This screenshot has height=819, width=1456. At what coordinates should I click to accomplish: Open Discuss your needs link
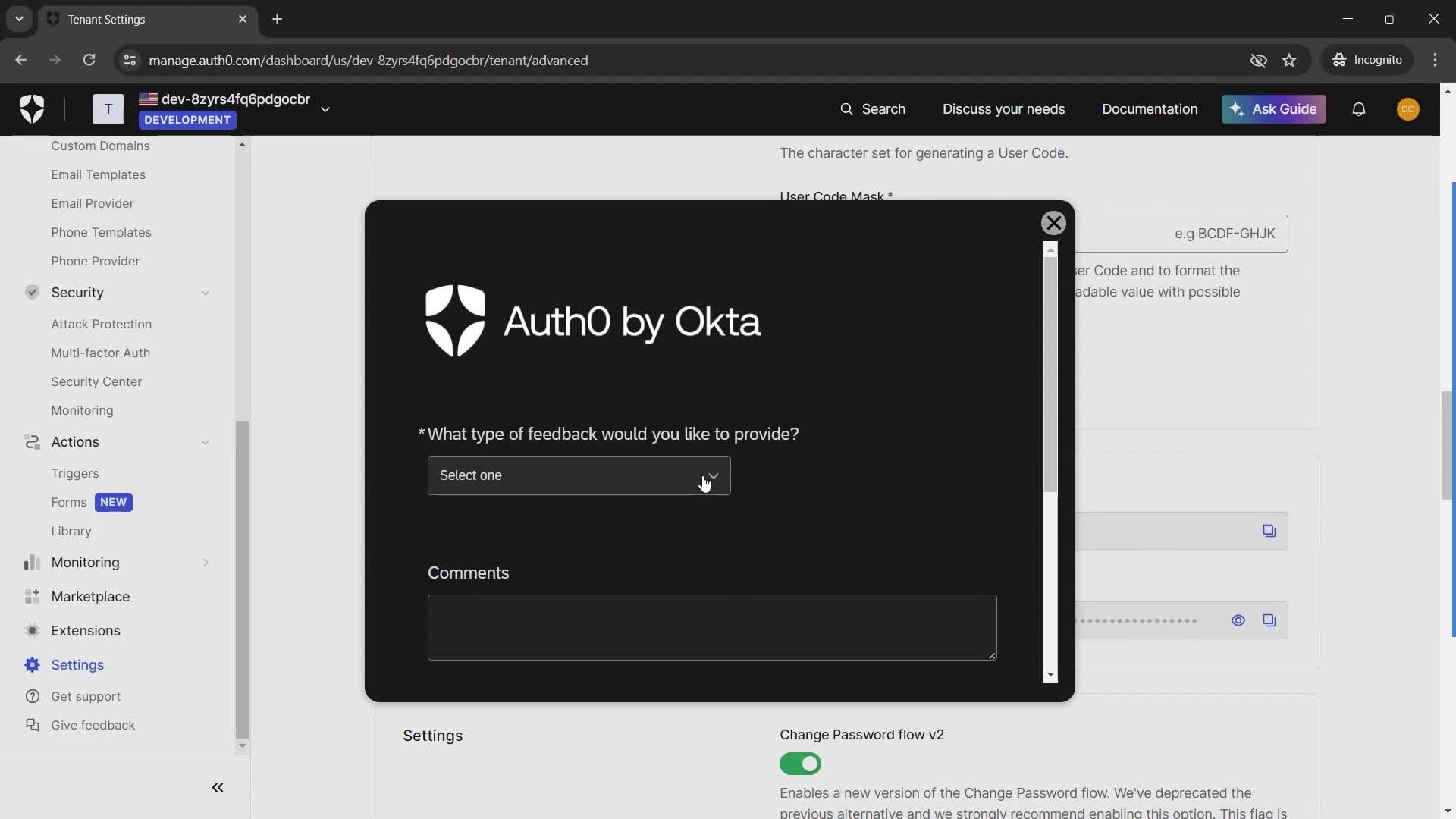(1003, 109)
